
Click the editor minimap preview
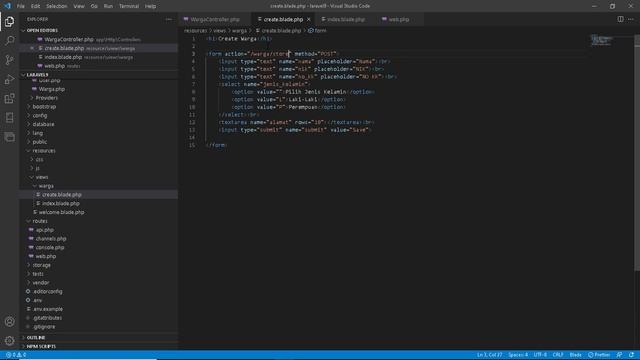point(601,40)
